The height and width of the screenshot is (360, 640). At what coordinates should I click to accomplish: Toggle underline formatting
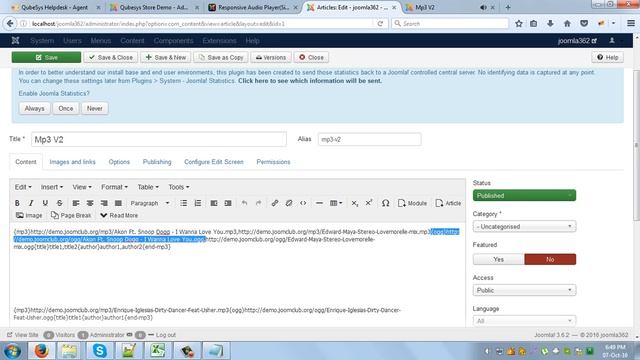(45, 203)
